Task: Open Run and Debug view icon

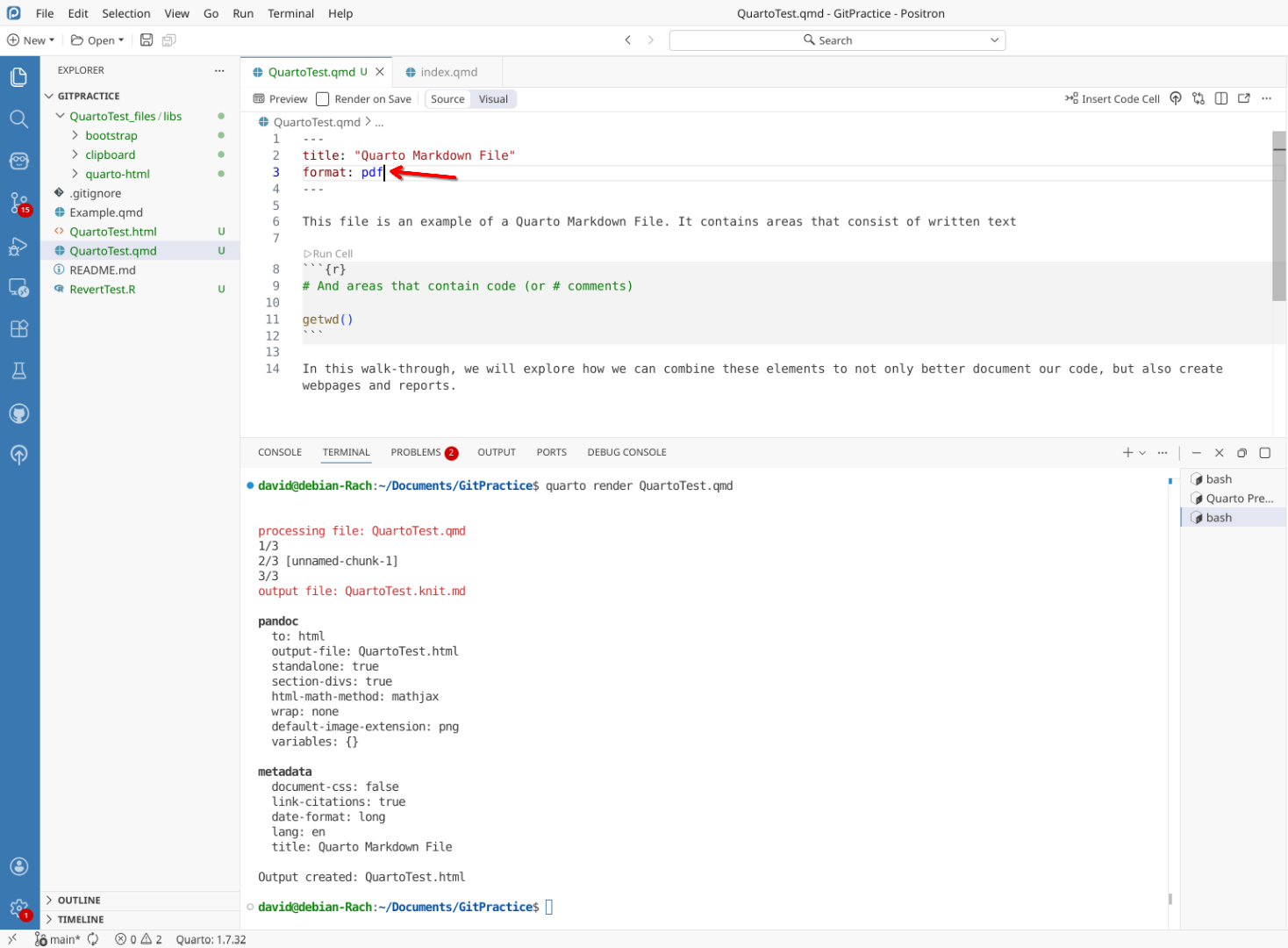Action: pos(19,246)
